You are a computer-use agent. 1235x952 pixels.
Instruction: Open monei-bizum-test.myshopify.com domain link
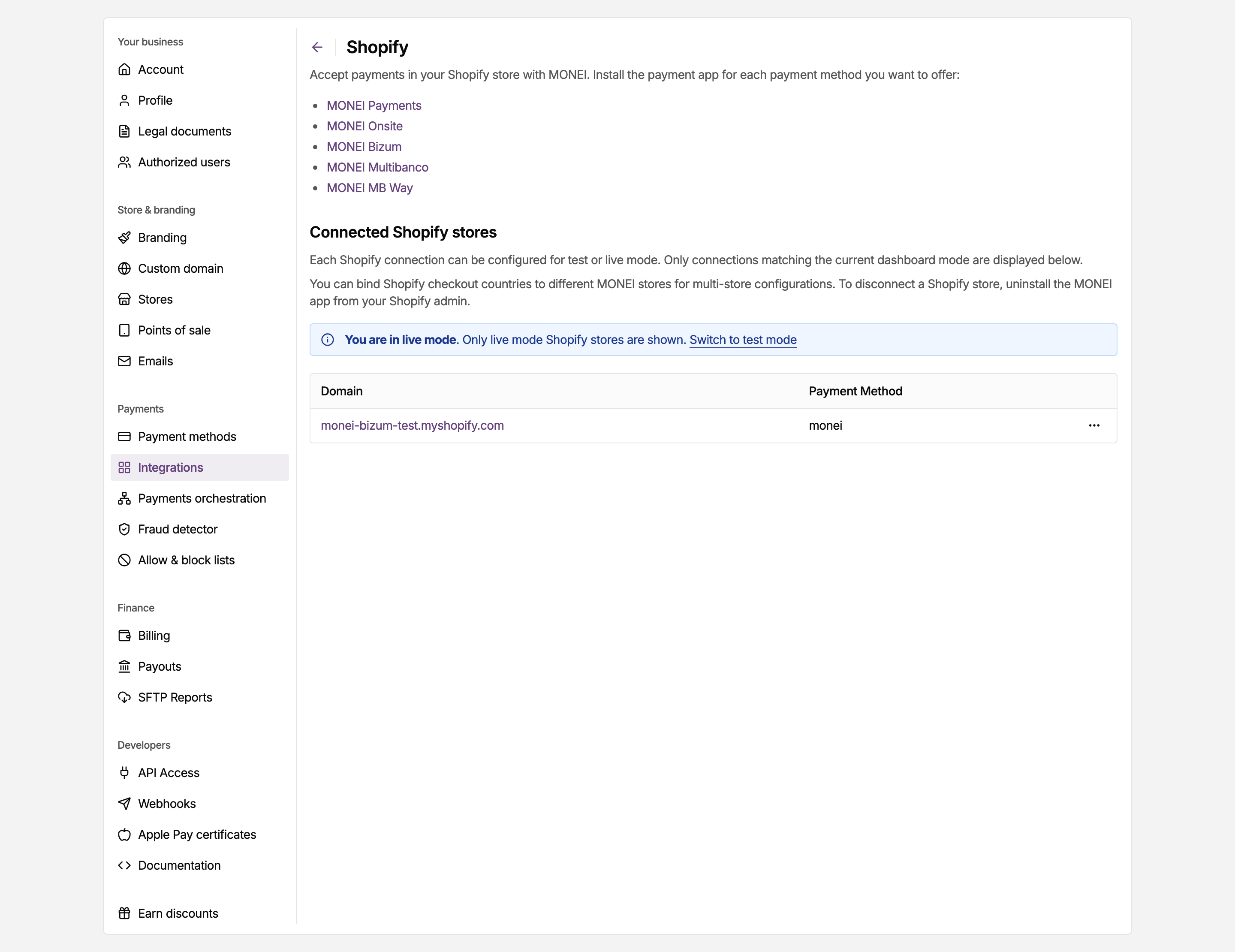[412, 425]
